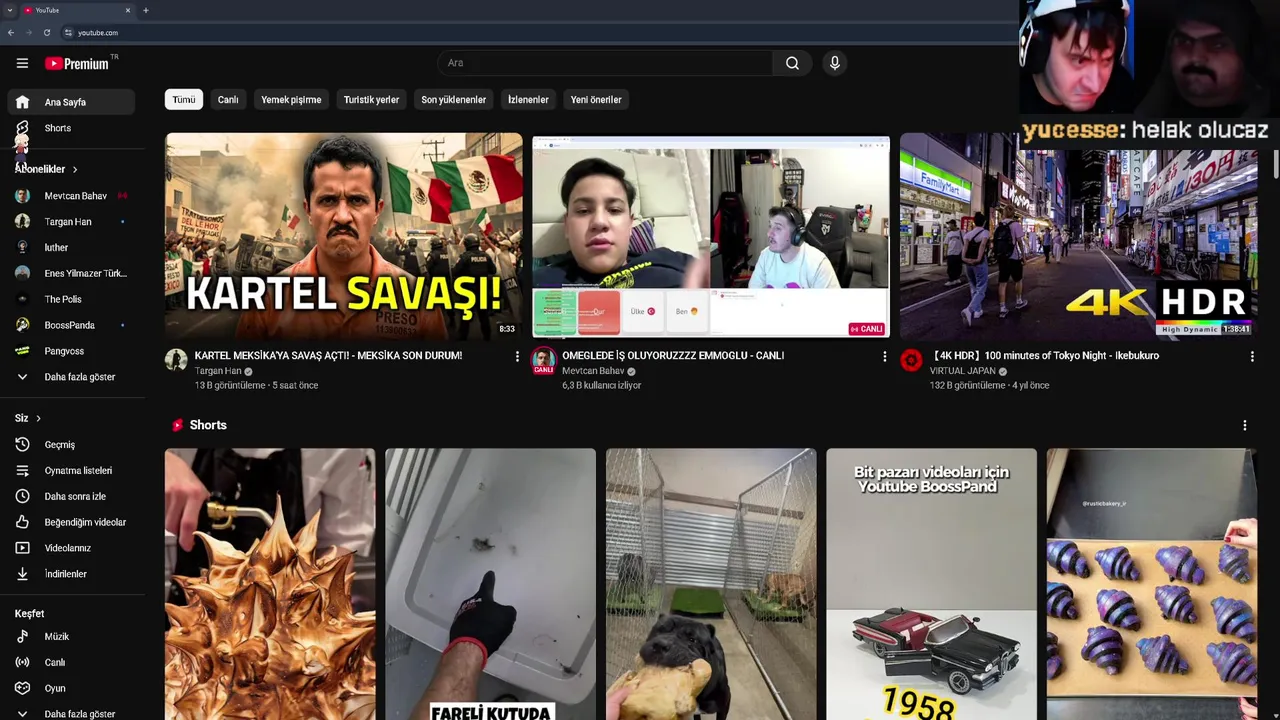Open İndirilenler in the sidebar
The width and height of the screenshot is (1280, 720).
70,574
